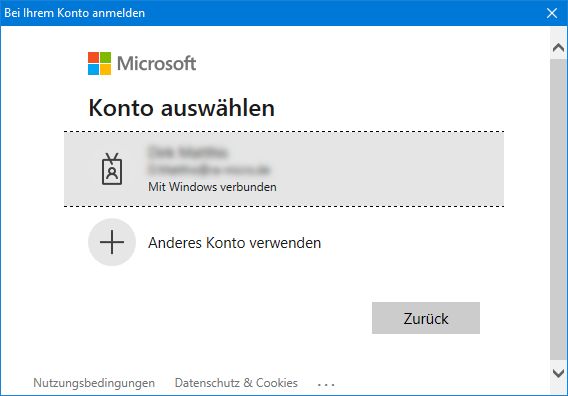This screenshot has height=396, width=568.
Task: Close the sign-in dialog with the X
Action: [552, 13]
